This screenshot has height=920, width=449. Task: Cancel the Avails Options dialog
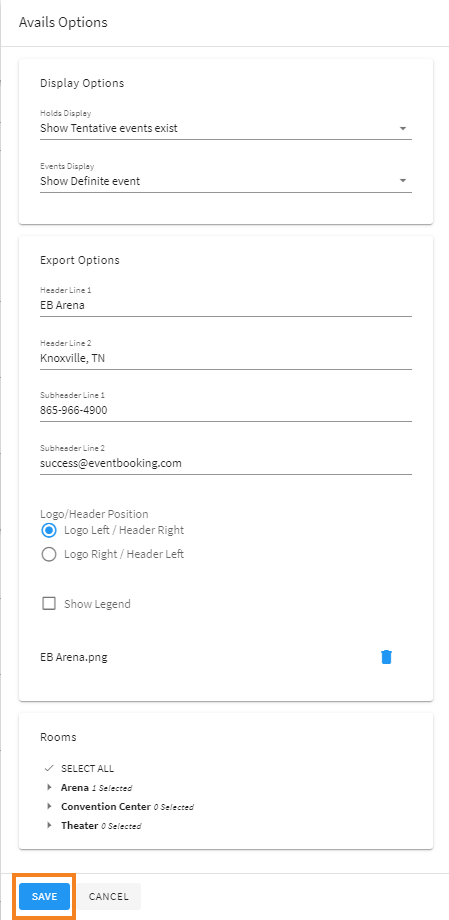coord(109,897)
